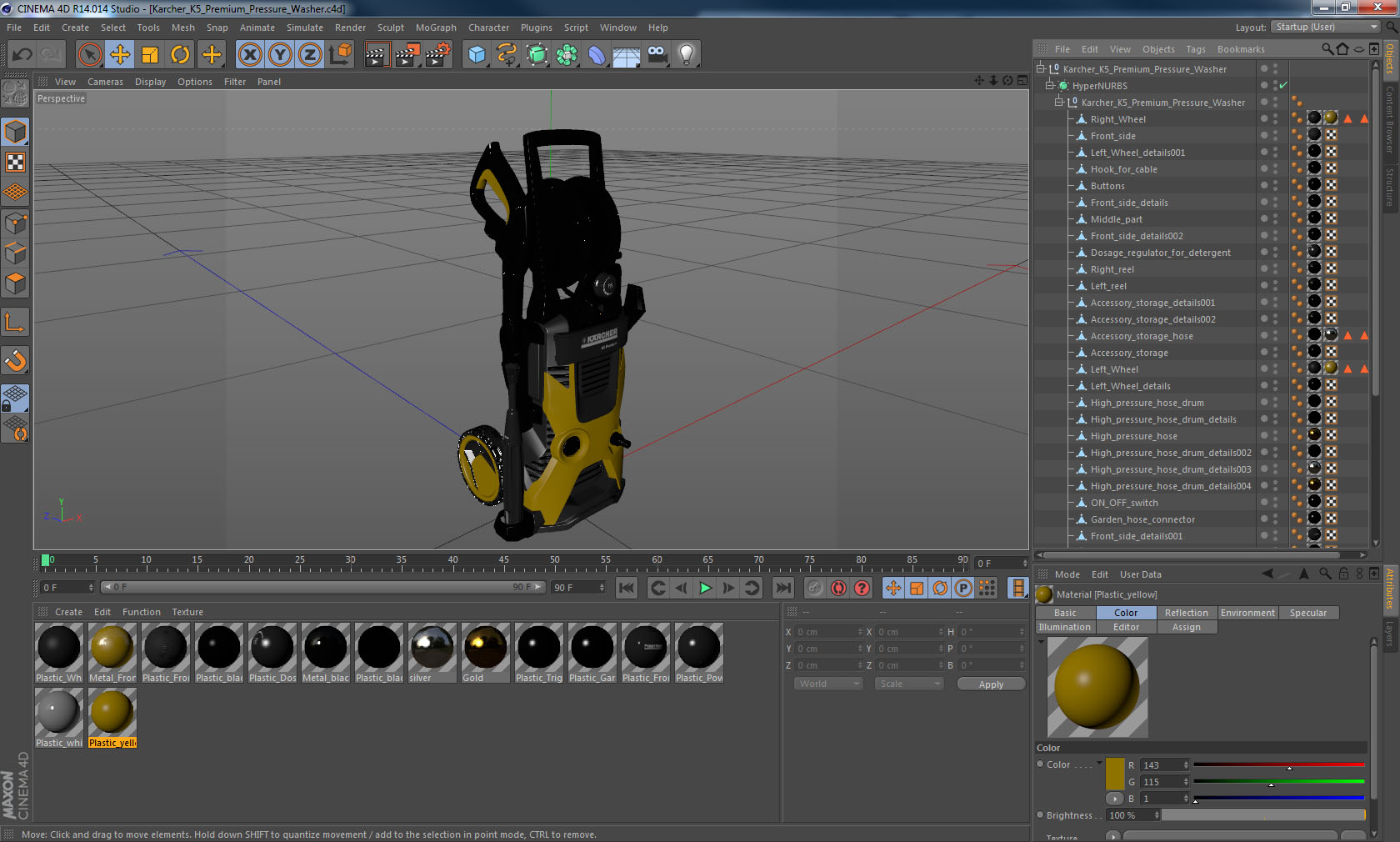
Task: Activate the Scale tool
Action: (150, 55)
